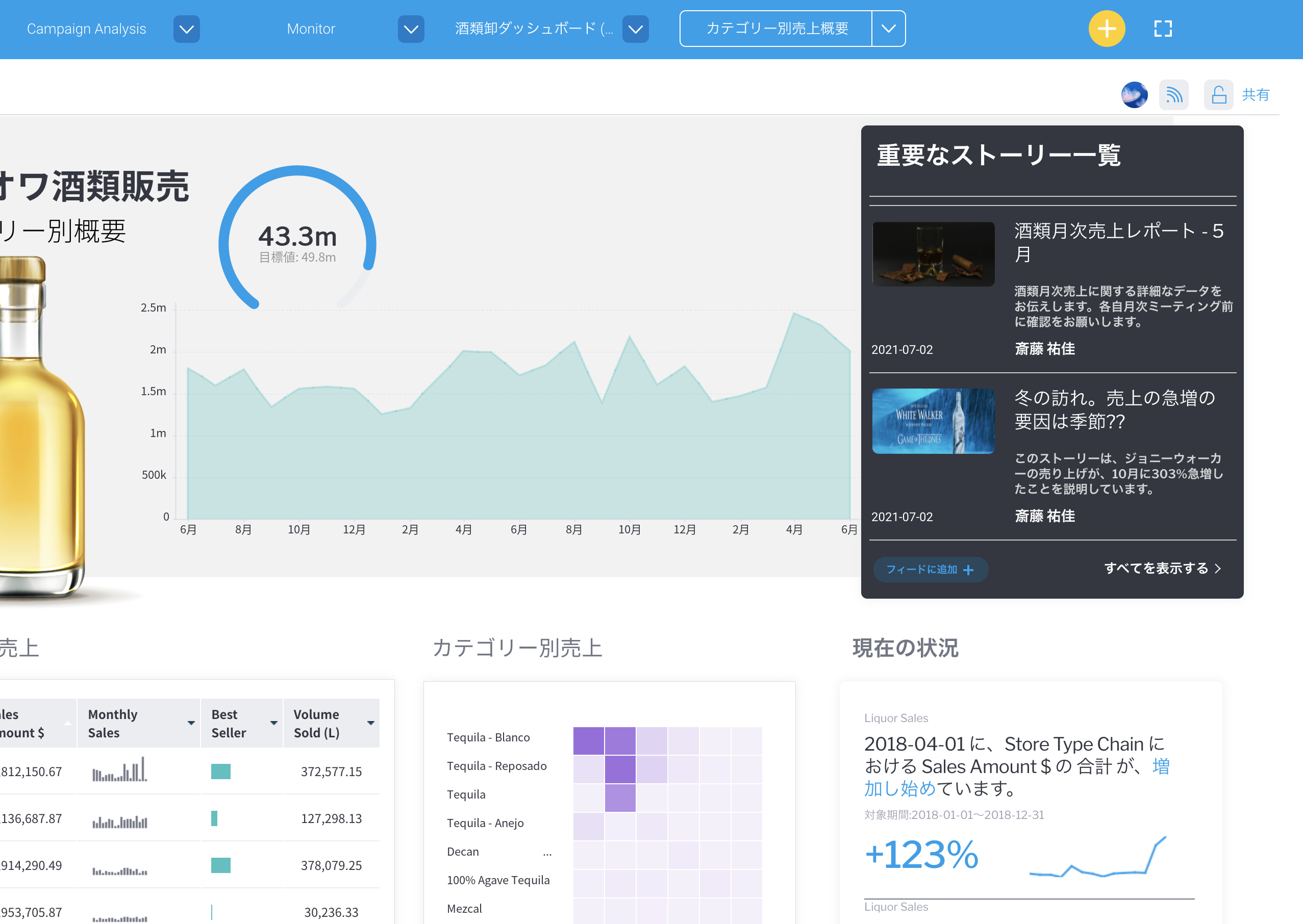Click the yellow plus create button
1303x924 pixels.
[x=1106, y=29]
